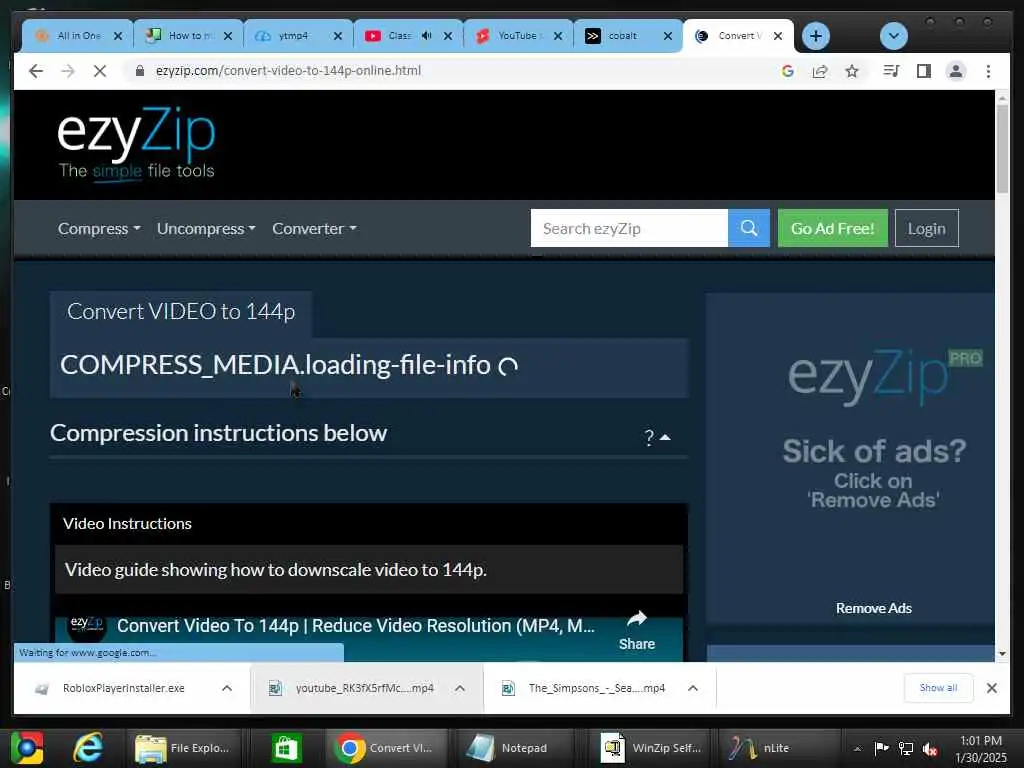Click the YouTube video title link

tap(356, 626)
